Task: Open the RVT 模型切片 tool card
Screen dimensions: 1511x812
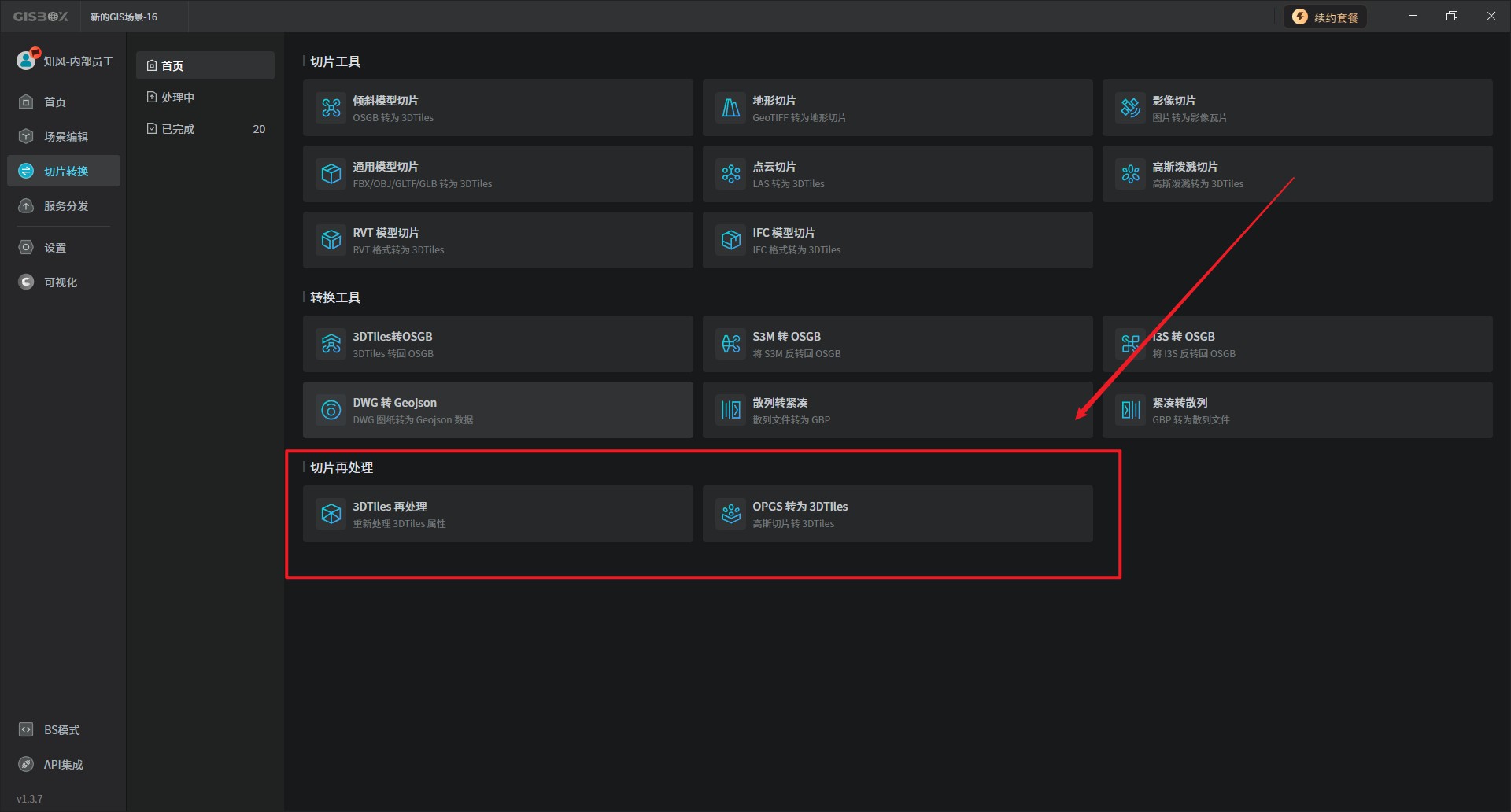Action: (x=497, y=240)
